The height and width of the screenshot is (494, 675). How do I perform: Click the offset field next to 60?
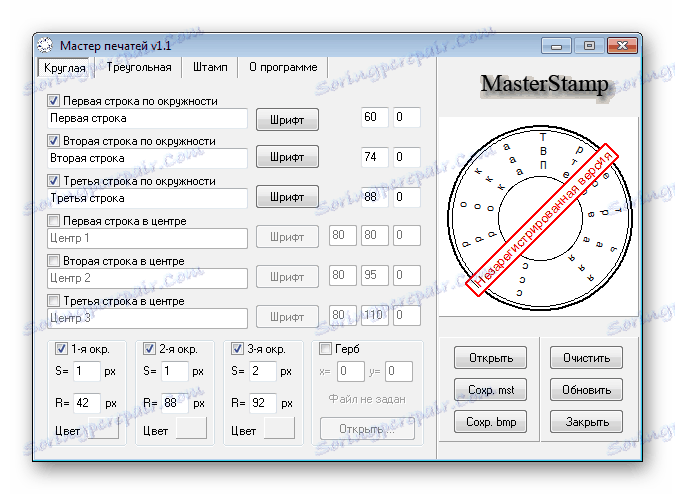coord(406,117)
